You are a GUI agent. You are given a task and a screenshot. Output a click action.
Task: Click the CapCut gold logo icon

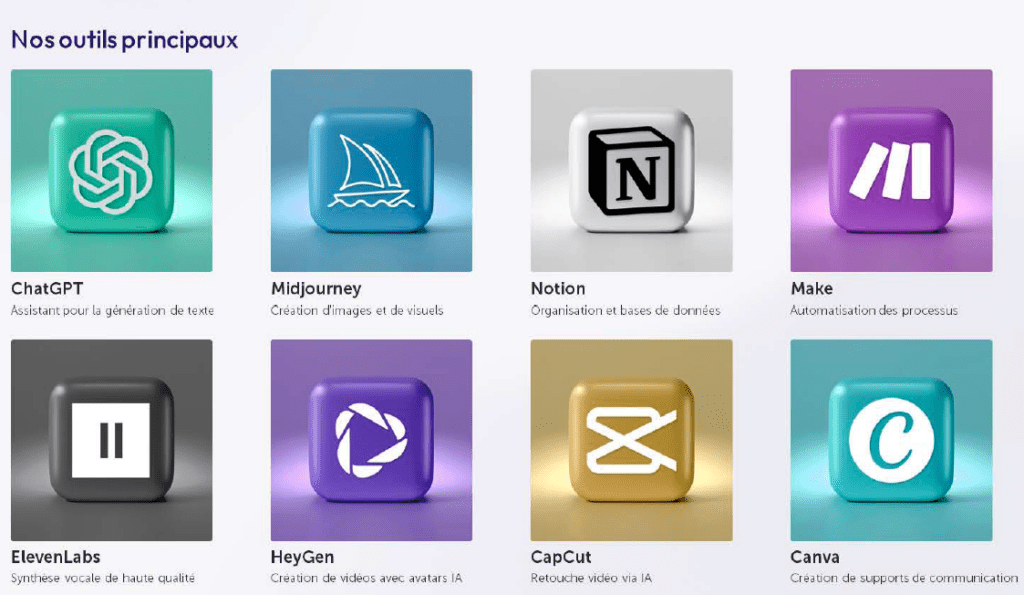click(x=632, y=440)
